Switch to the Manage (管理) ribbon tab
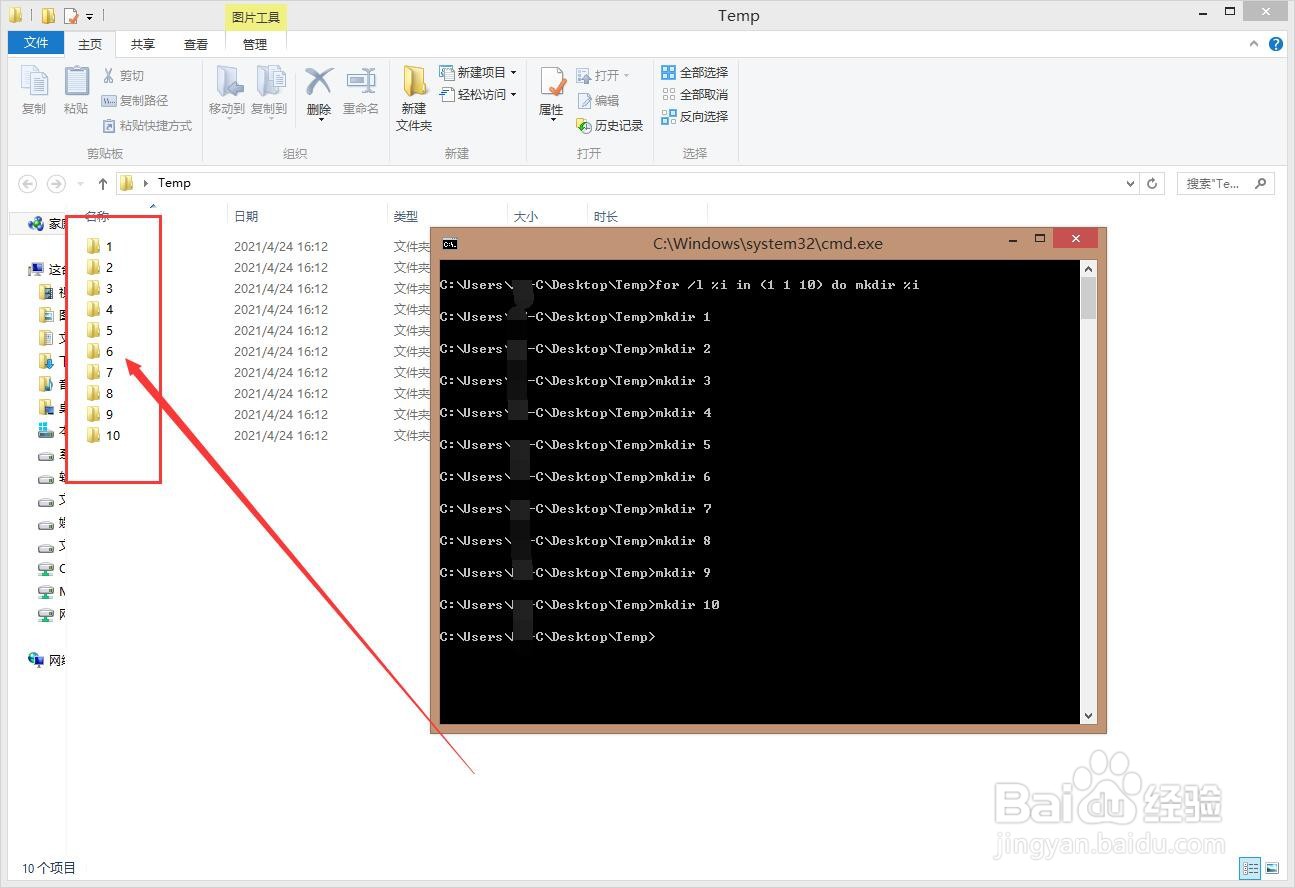The width and height of the screenshot is (1295, 888). tap(255, 44)
